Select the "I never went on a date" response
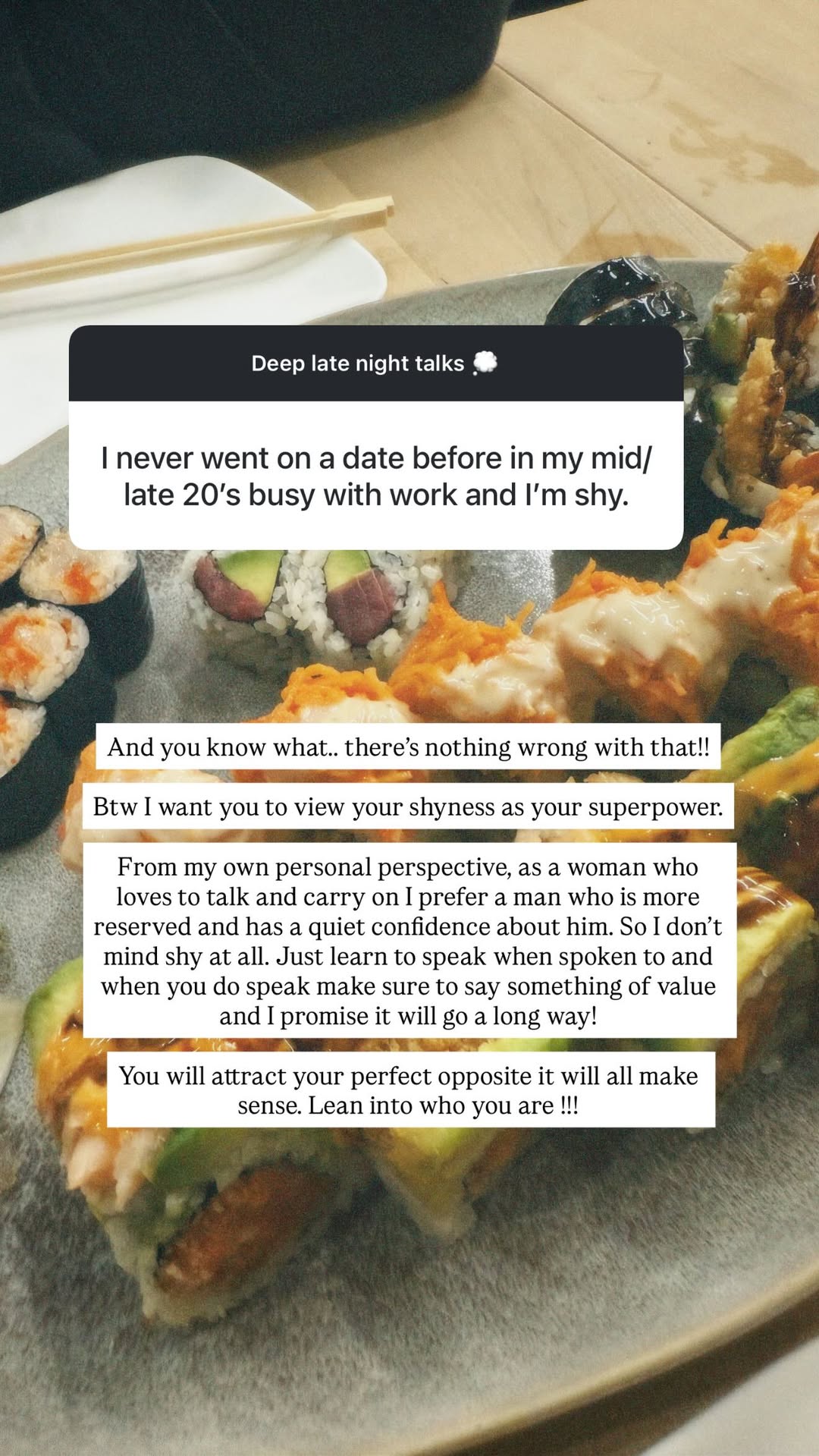 pos(376,476)
